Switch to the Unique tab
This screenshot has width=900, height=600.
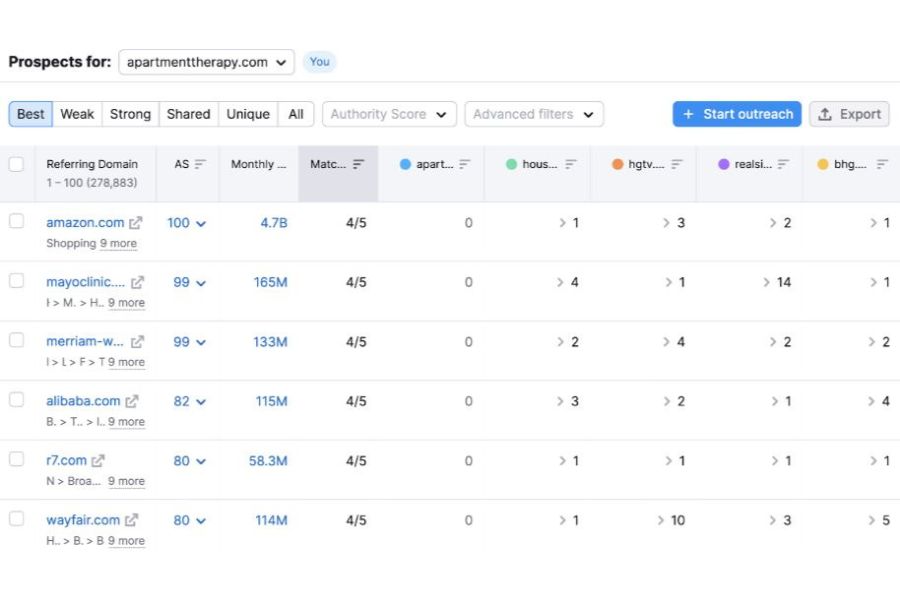point(248,114)
